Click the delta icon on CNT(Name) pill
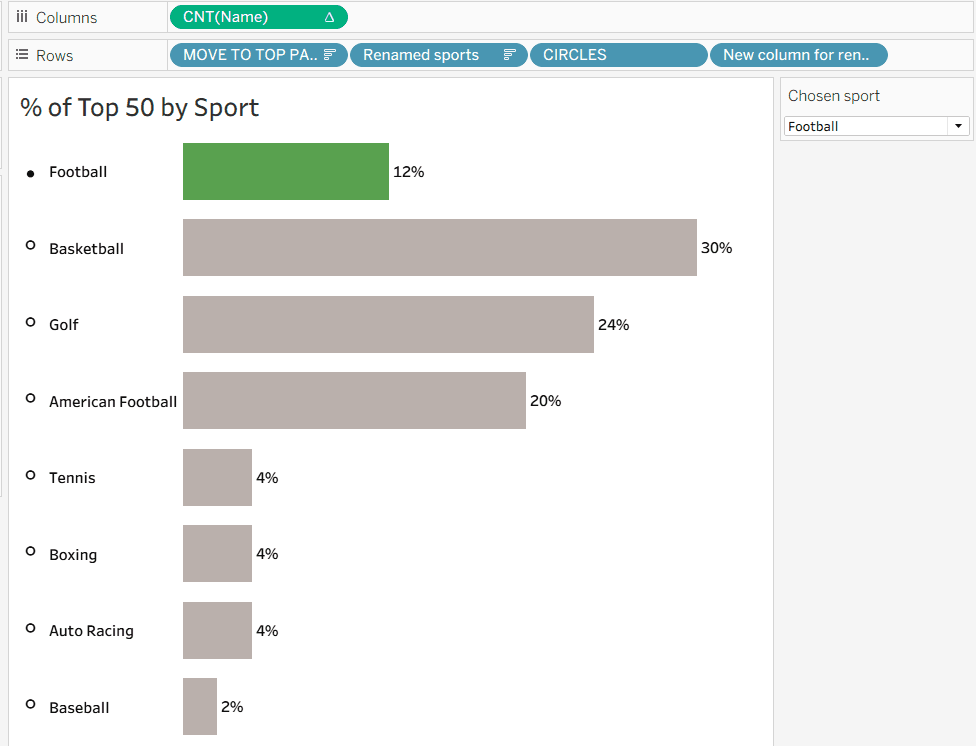The width and height of the screenshot is (976, 746). (x=329, y=17)
